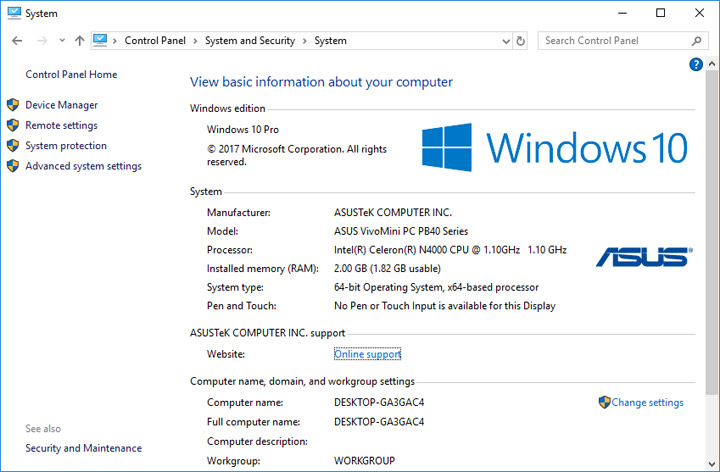Image resolution: width=720 pixels, height=472 pixels.
Task: Open Control Panel Home
Action: [71, 74]
